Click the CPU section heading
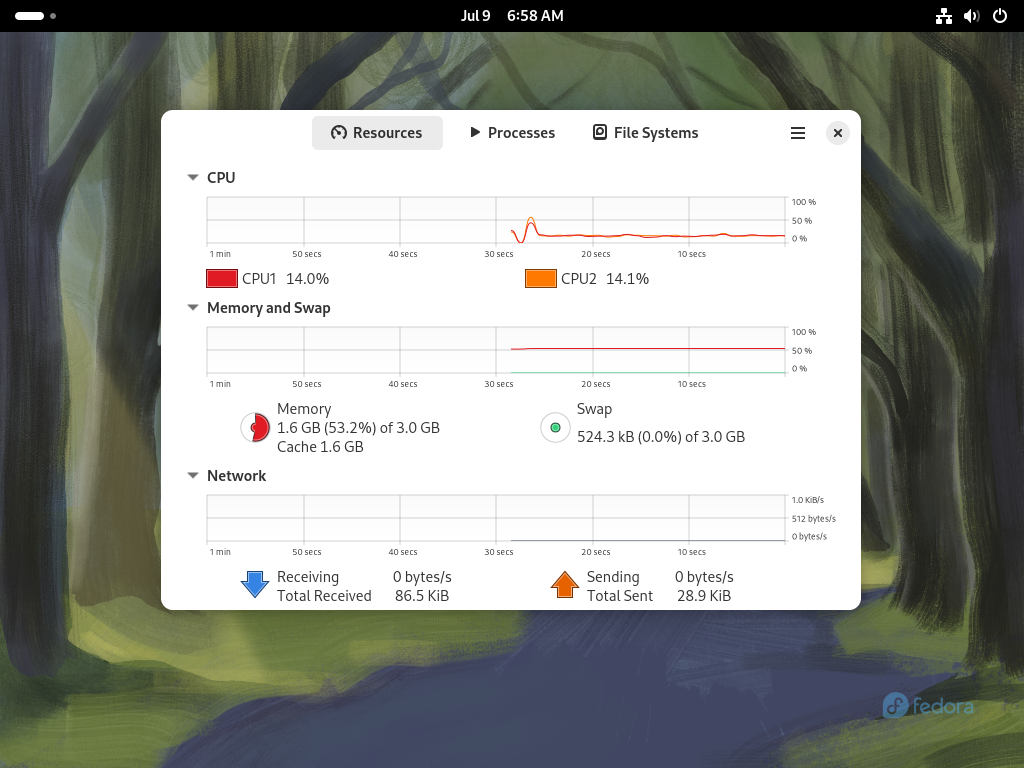The width and height of the screenshot is (1024, 768). [x=221, y=178]
